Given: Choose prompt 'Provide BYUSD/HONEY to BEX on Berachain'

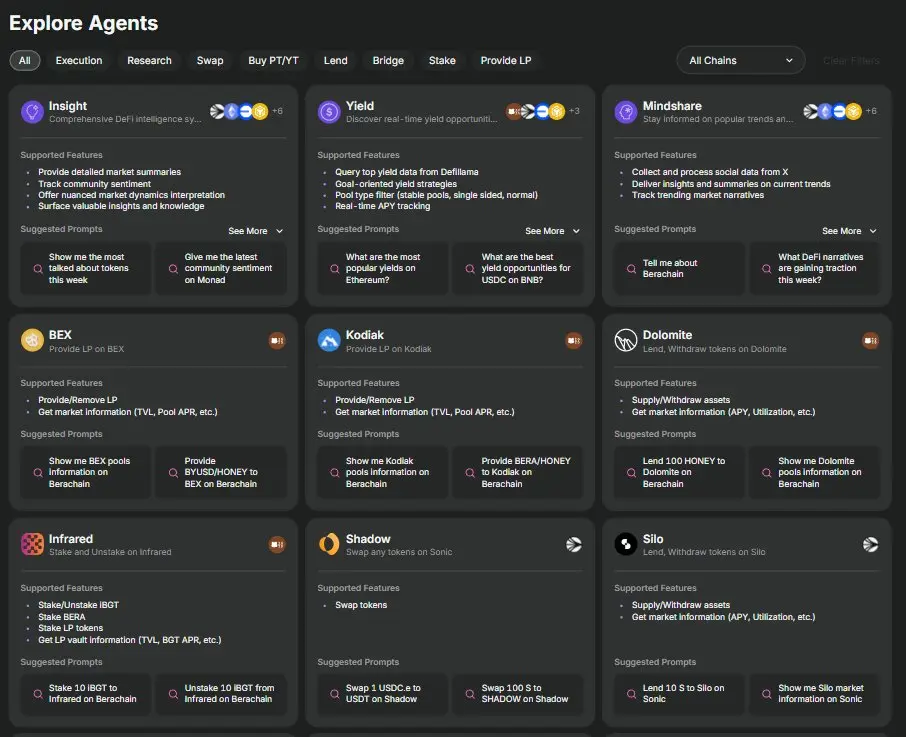Looking at the screenshot, I should tap(221, 472).
